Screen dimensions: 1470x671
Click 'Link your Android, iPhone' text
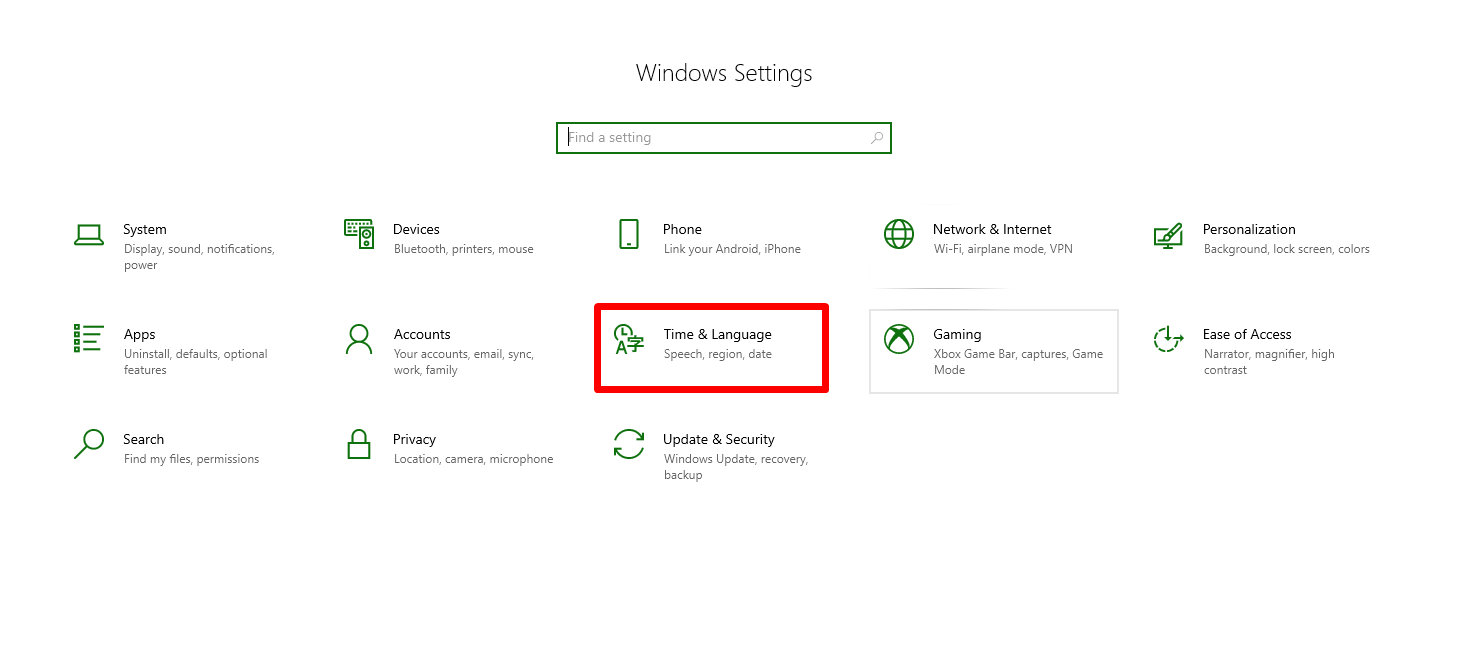(732, 250)
